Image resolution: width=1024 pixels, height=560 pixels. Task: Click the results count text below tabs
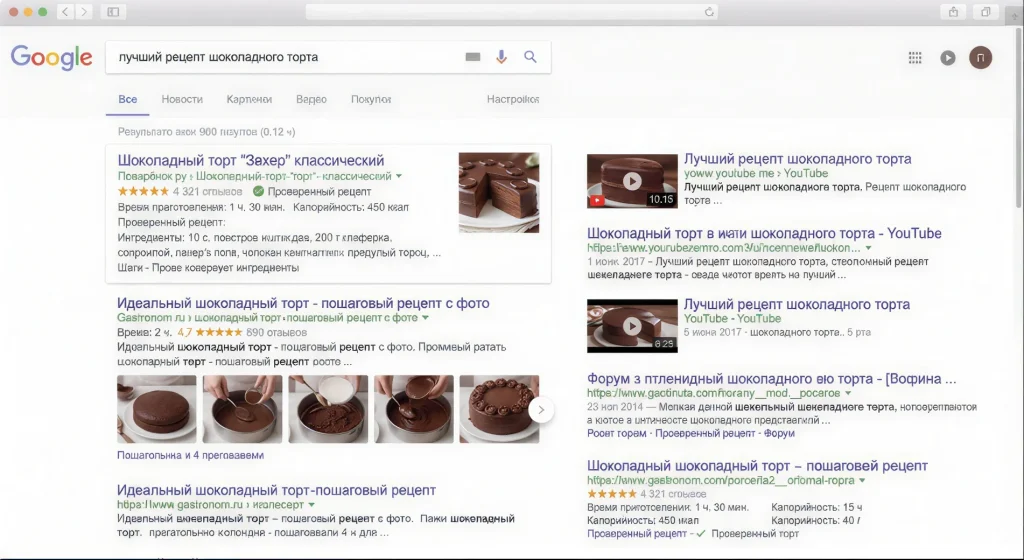(x=206, y=132)
